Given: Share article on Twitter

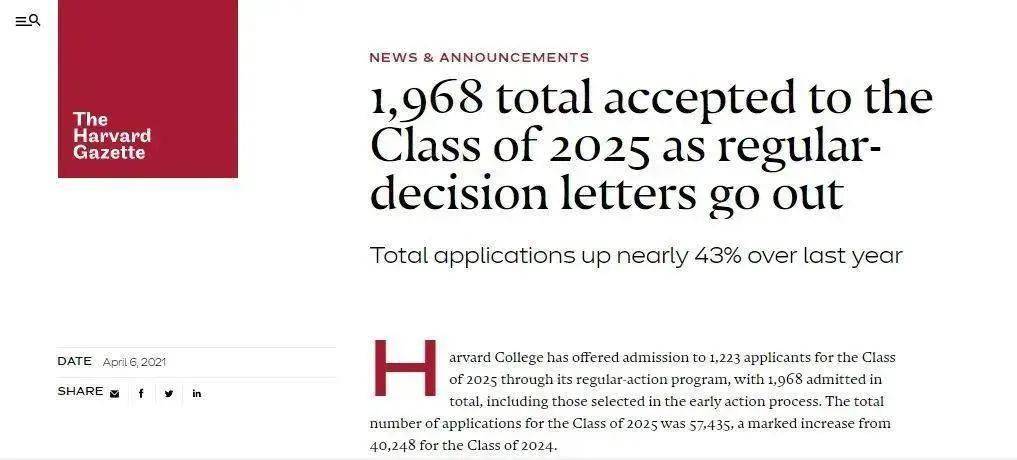Looking at the screenshot, I should [x=169, y=393].
